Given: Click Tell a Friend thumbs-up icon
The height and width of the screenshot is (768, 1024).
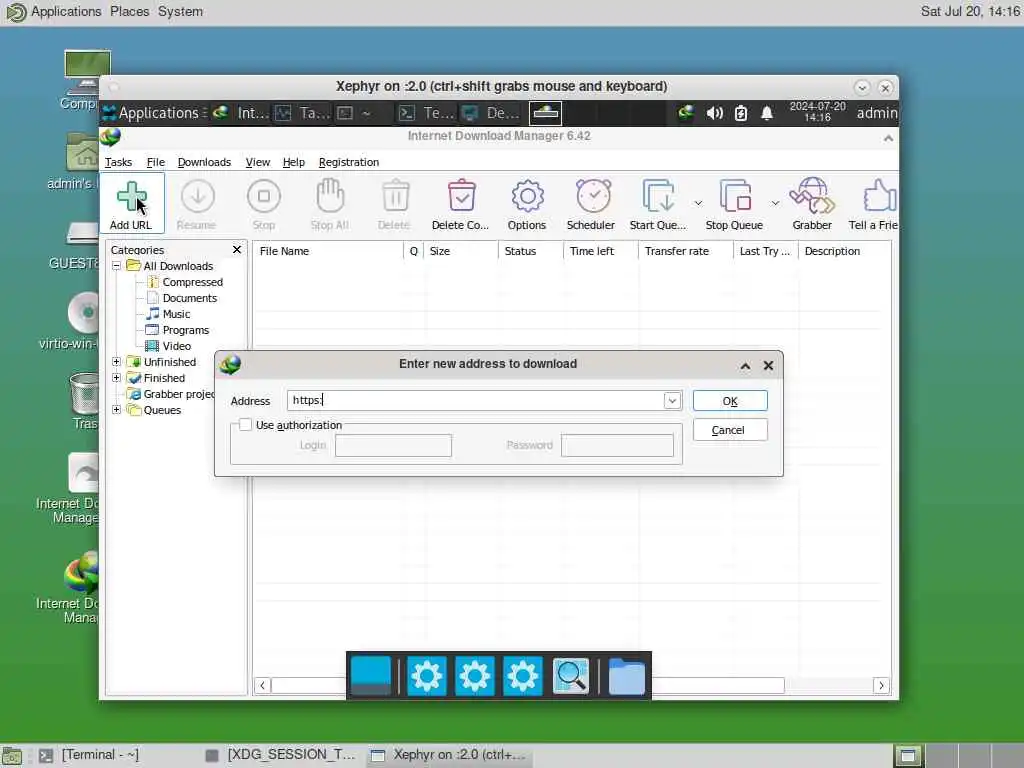Looking at the screenshot, I should click(x=880, y=195).
